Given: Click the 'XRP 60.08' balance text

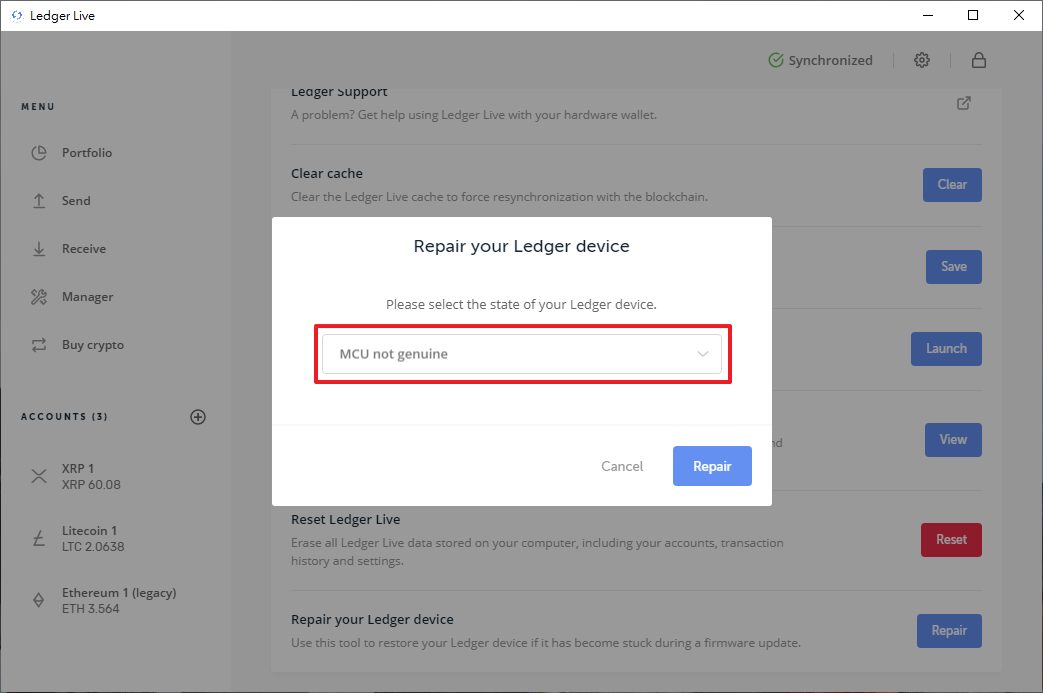Looking at the screenshot, I should click(x=91, y=485).
